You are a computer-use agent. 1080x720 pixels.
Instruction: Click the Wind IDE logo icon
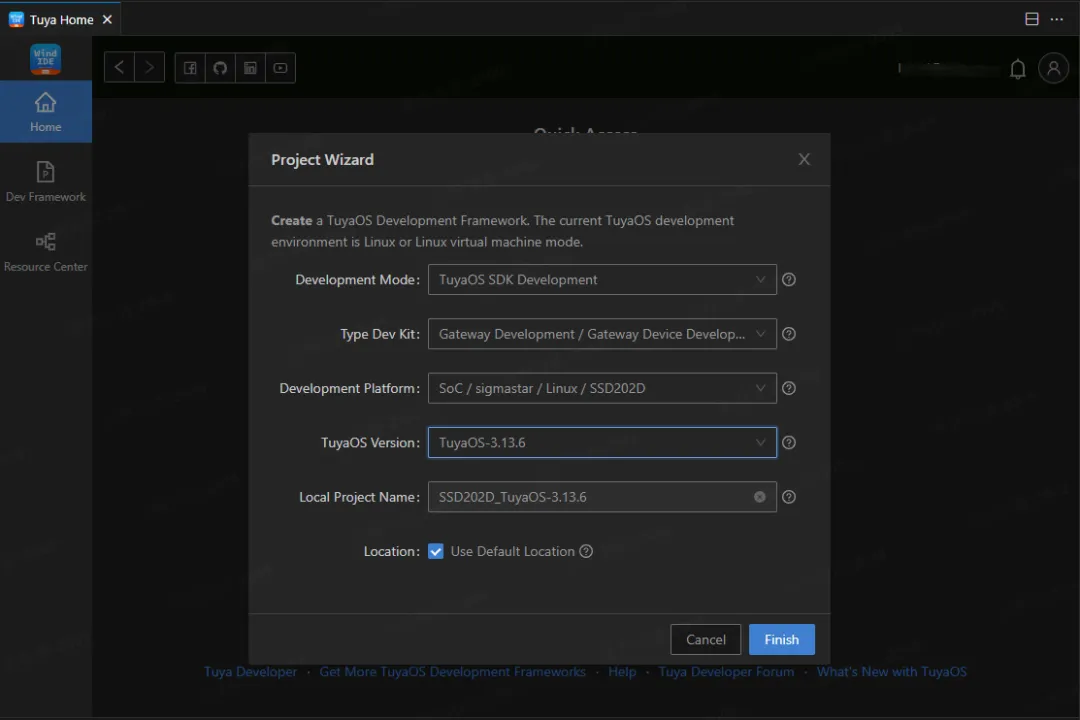(45, 59)
